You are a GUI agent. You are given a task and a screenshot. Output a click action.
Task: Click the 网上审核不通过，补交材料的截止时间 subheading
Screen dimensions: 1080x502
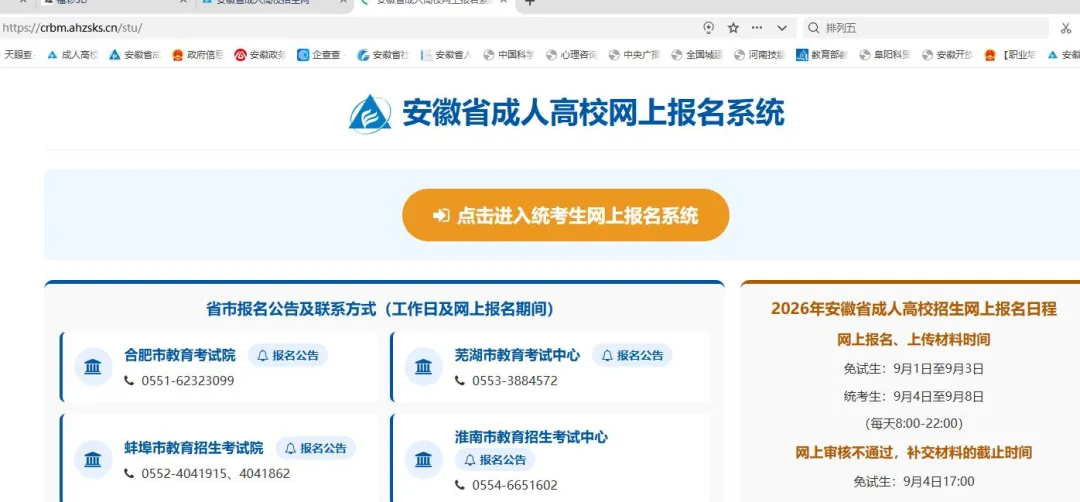(914, 452)
